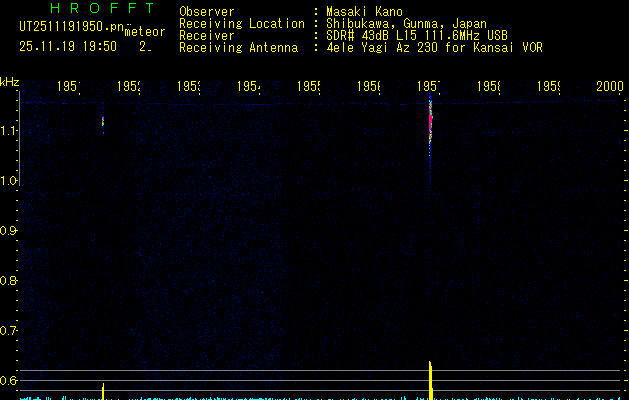Click the HROFFT title text
629x400 pixels.
pos(100,8)
